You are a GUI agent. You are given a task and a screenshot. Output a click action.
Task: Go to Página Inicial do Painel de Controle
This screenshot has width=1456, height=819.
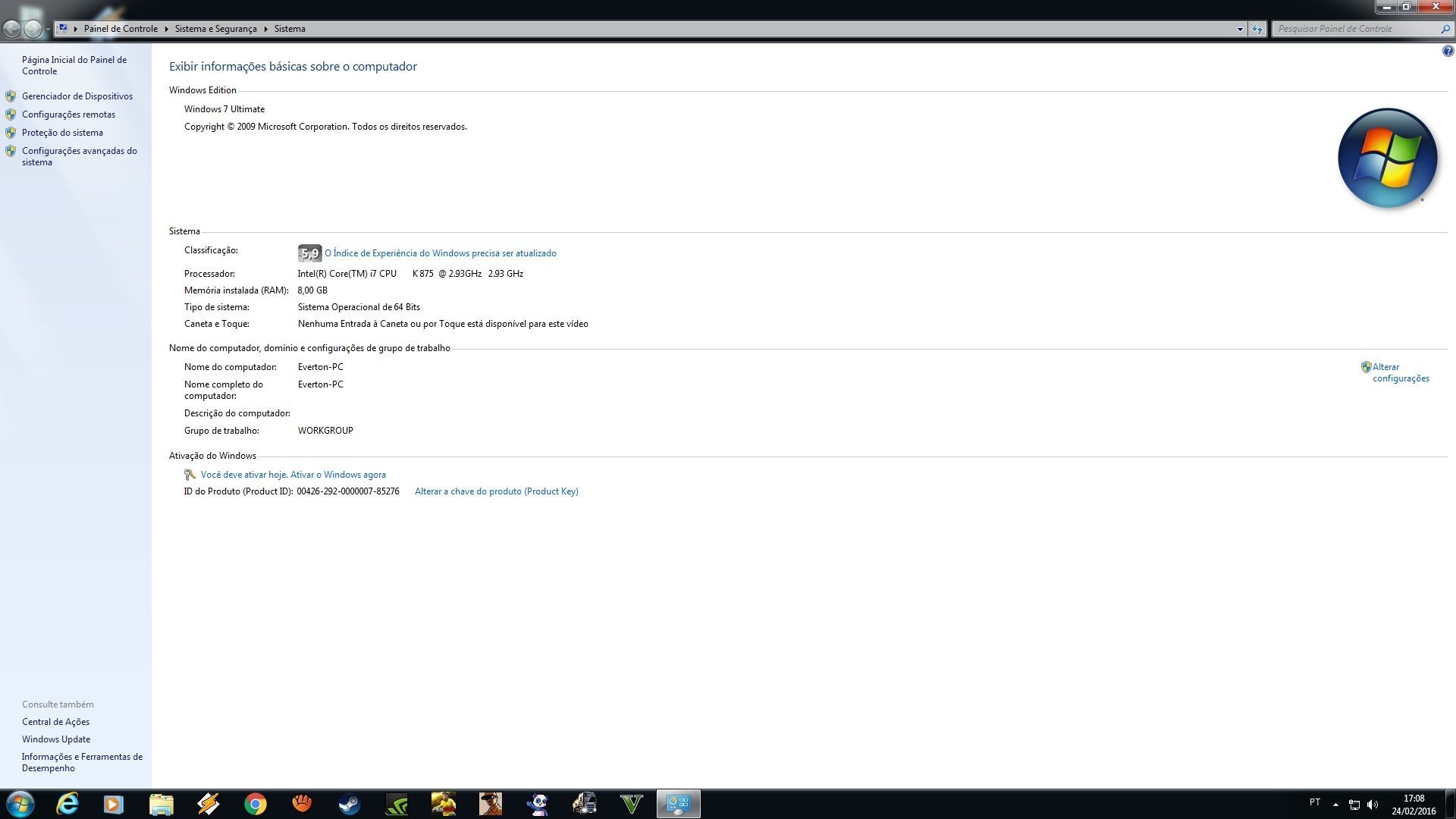tap(74, 65)
